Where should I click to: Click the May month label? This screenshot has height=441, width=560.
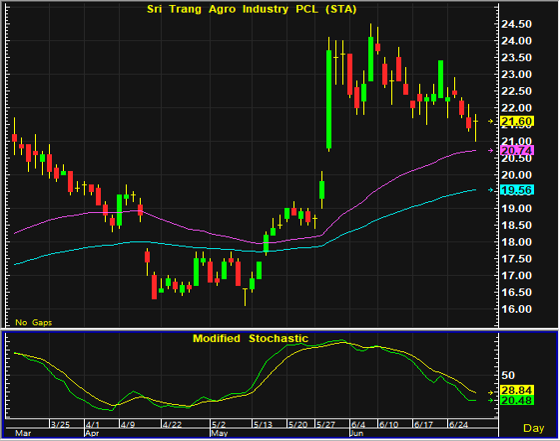click(x=219, y=433)
